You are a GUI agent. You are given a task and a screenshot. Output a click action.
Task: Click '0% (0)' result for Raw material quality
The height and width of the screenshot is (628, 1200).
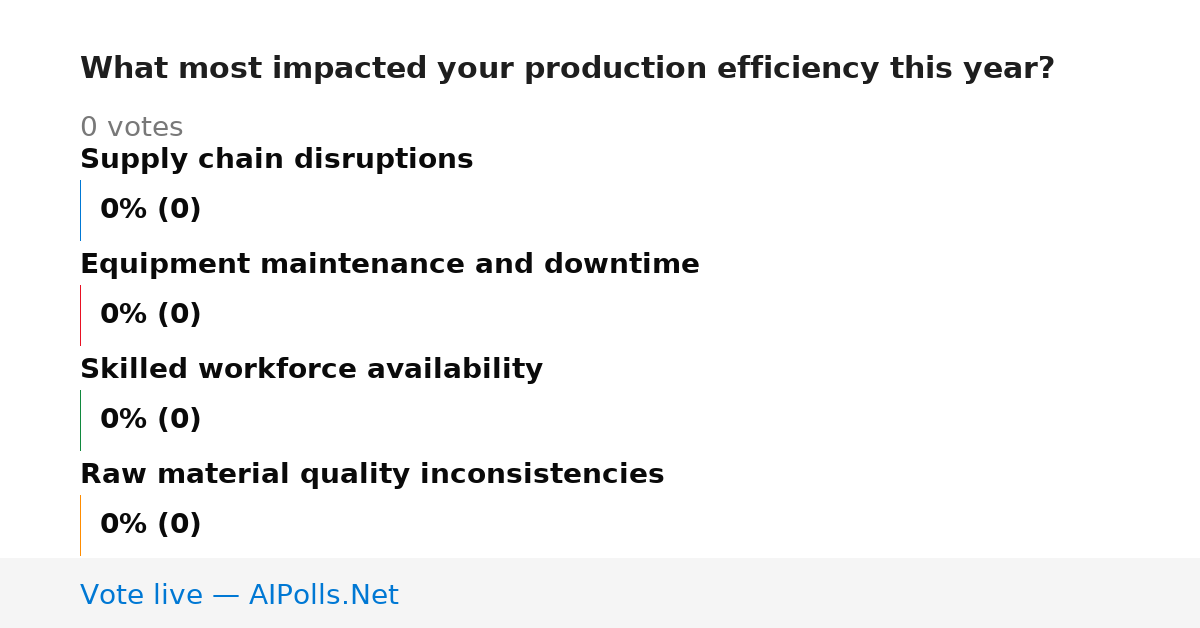click(x=150, y=525)
